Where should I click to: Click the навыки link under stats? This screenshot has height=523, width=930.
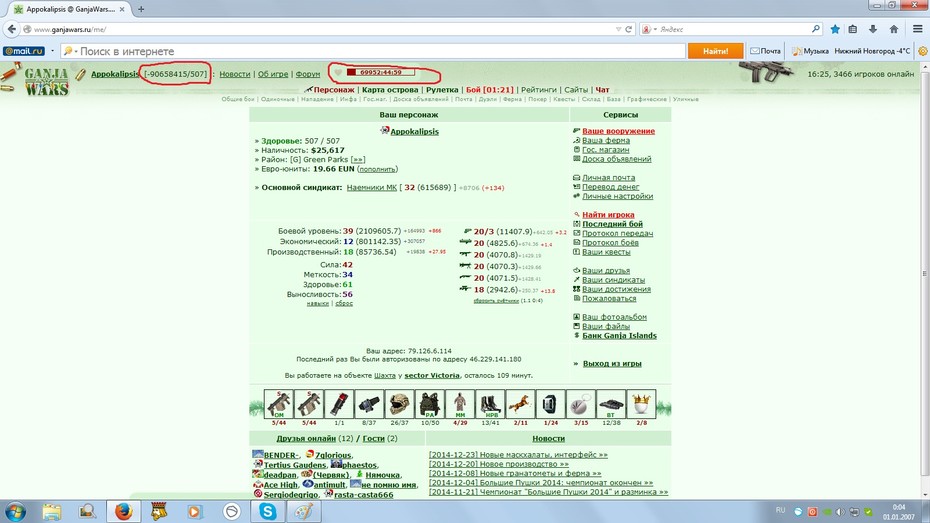pyautogui.click(x=317, y=304)
